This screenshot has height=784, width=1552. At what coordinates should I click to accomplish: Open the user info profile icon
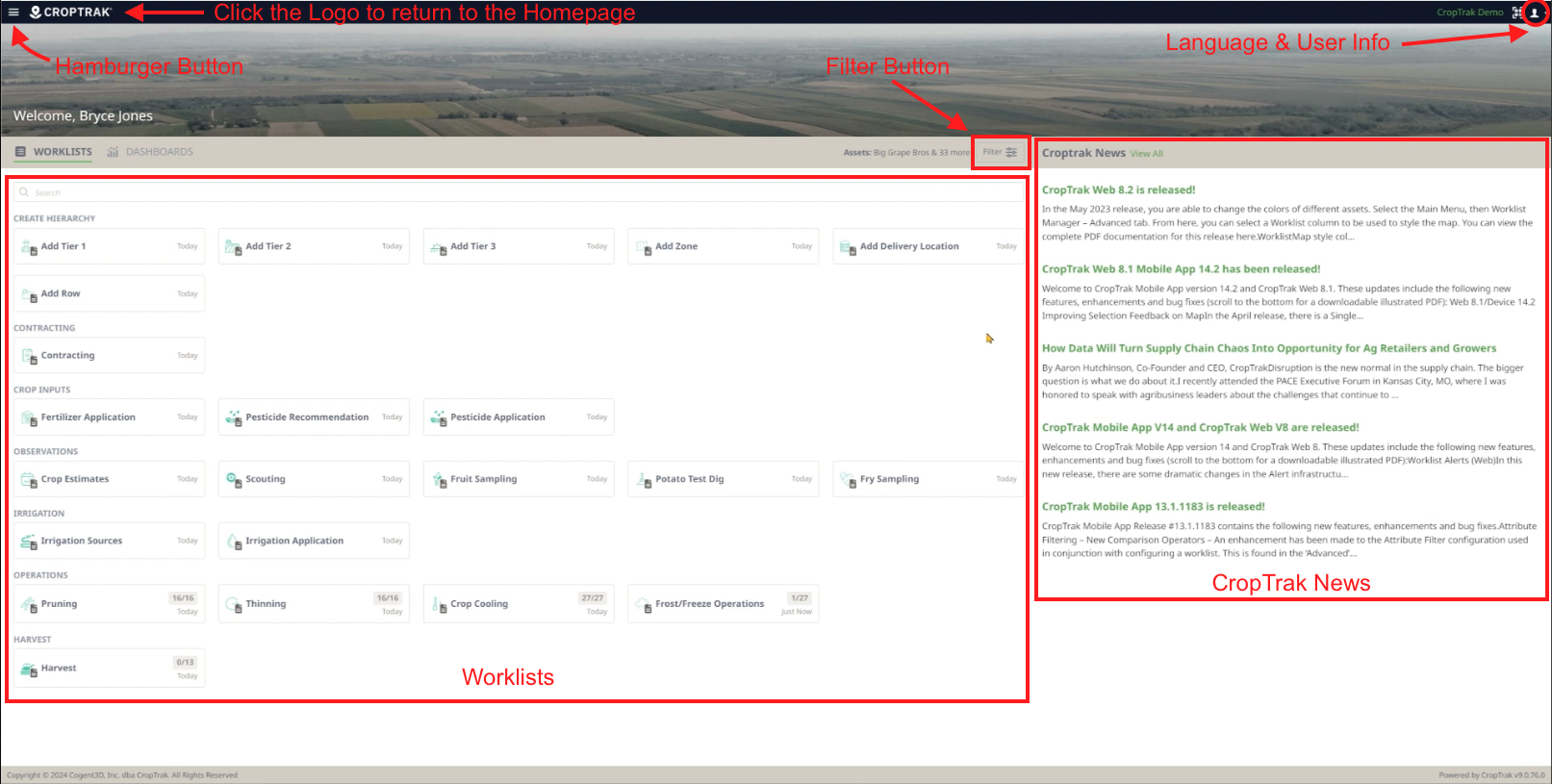pyautogui.click(x=1534, y=13)
